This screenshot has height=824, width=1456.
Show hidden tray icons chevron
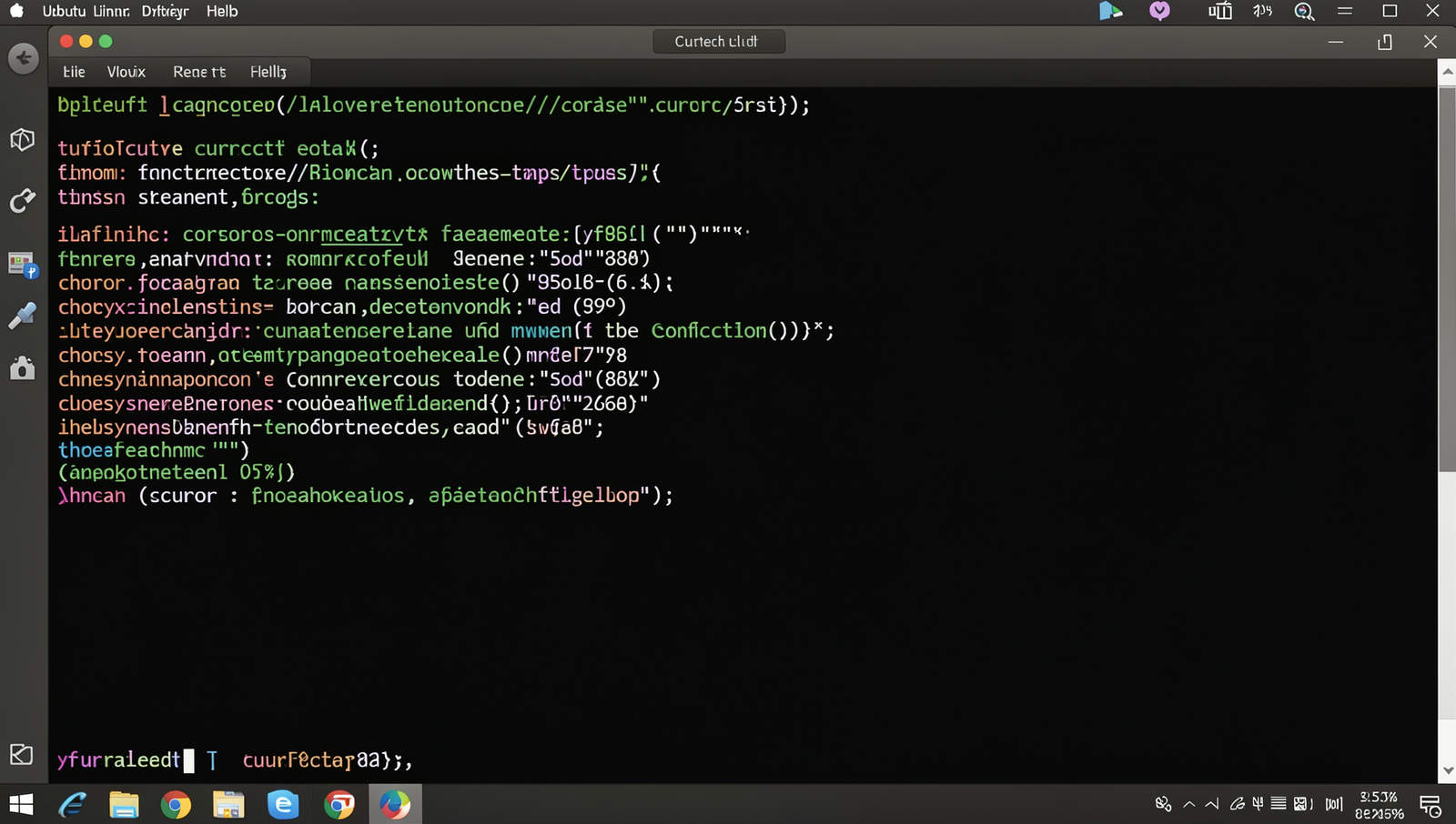click(x=1188, y=804)
